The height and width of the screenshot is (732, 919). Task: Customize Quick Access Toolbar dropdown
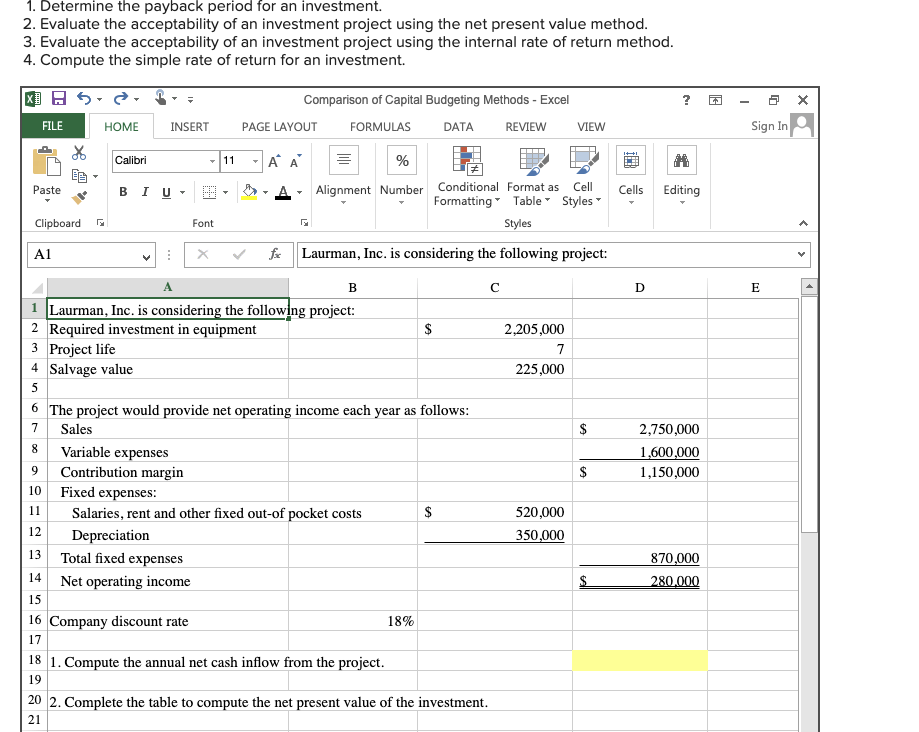pyautogui.click(x=190, y=100)
